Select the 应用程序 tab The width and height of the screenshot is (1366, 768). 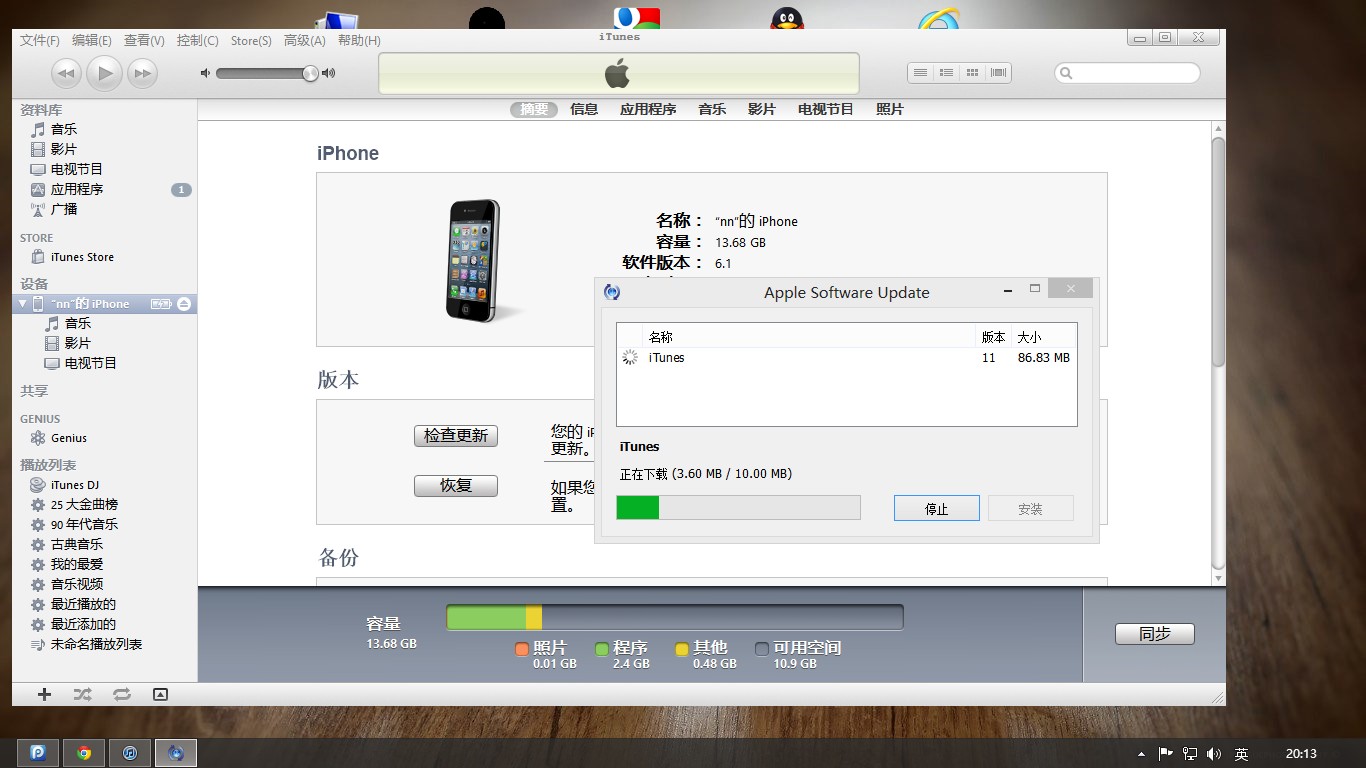[648, 109]
